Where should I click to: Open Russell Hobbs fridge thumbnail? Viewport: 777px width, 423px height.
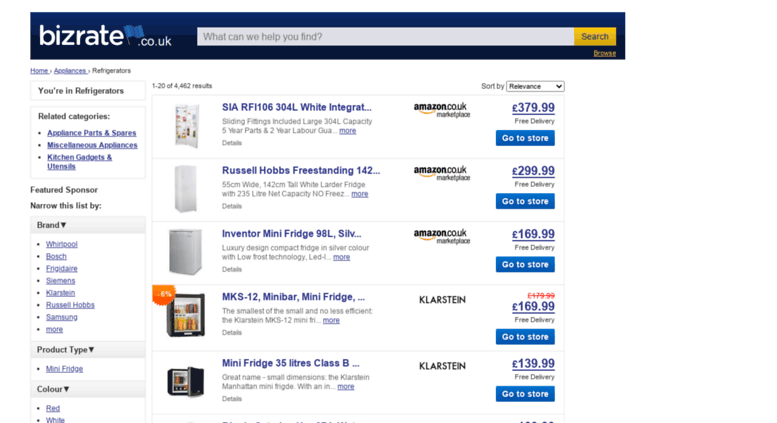(186, 189)
